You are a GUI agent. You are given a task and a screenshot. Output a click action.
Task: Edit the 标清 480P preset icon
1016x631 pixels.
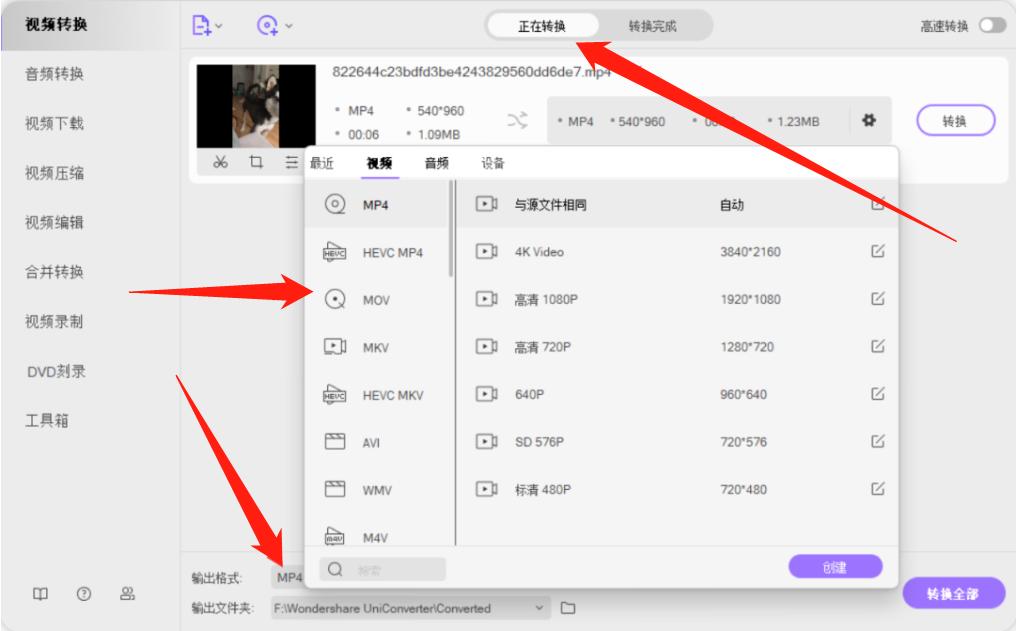(x=877, y=488)
